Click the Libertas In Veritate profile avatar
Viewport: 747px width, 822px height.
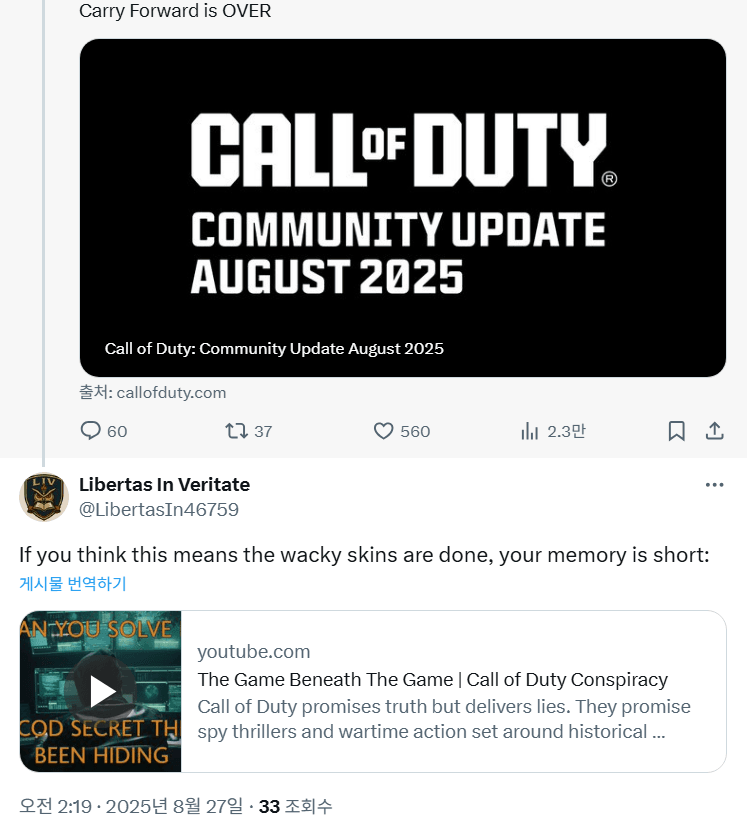click(44, 497)
